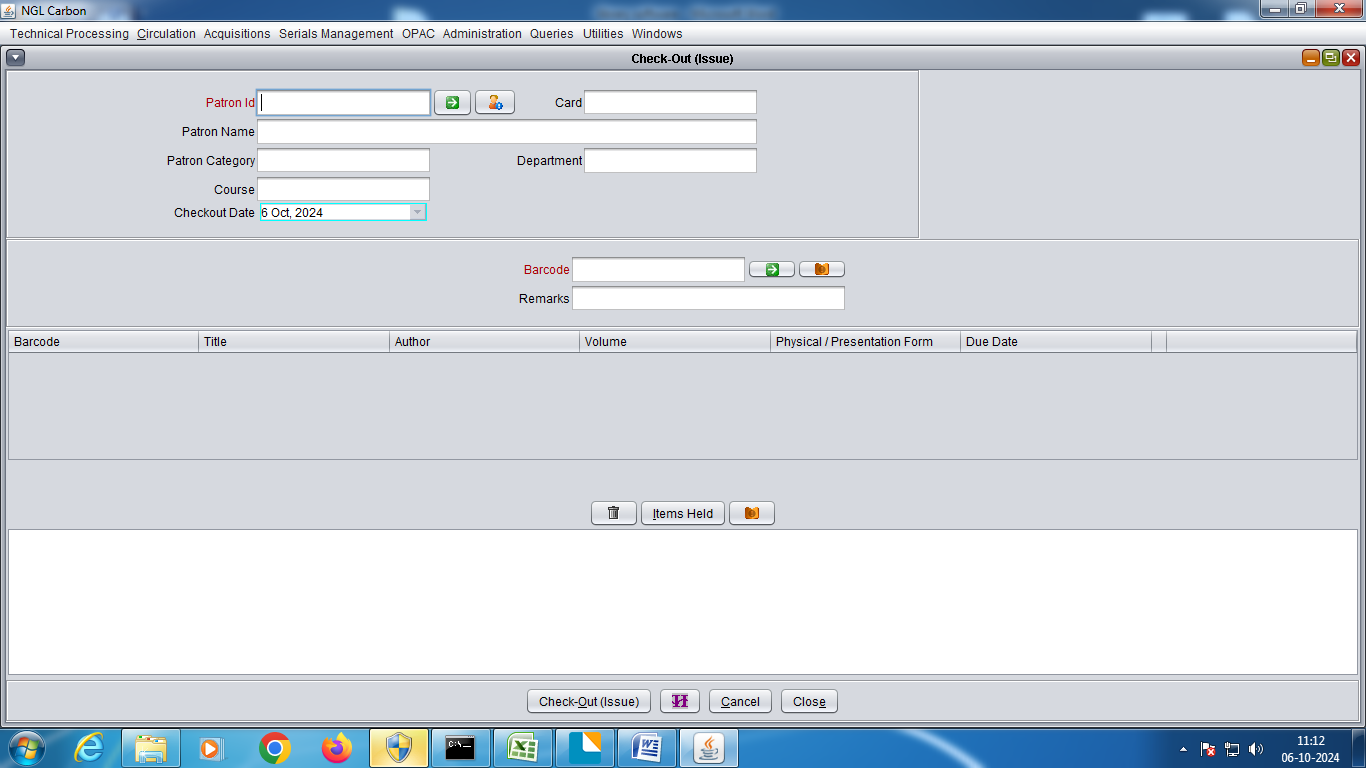Click the trash delete icon button
Viewport: 1366px width, 768px height.
(614, 513)
